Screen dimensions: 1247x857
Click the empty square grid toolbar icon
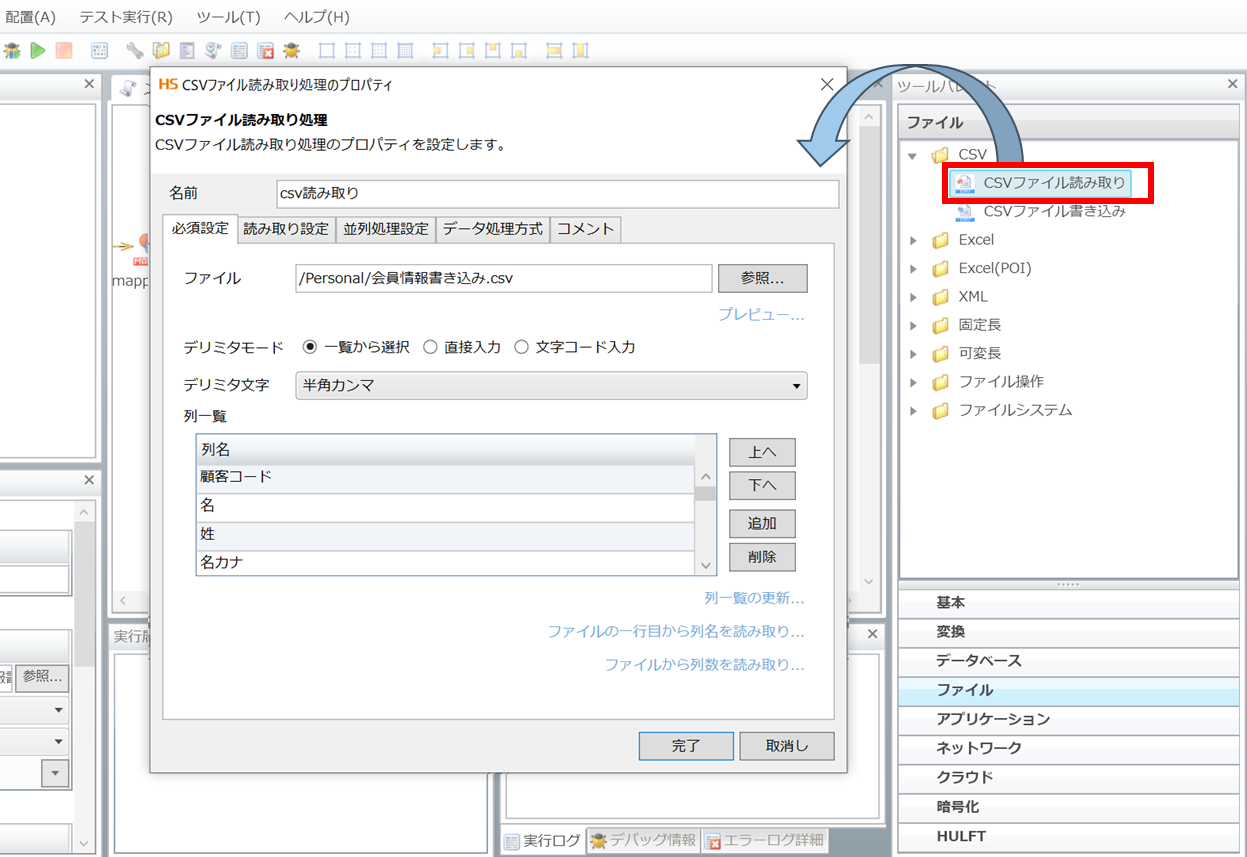[327, 50]
